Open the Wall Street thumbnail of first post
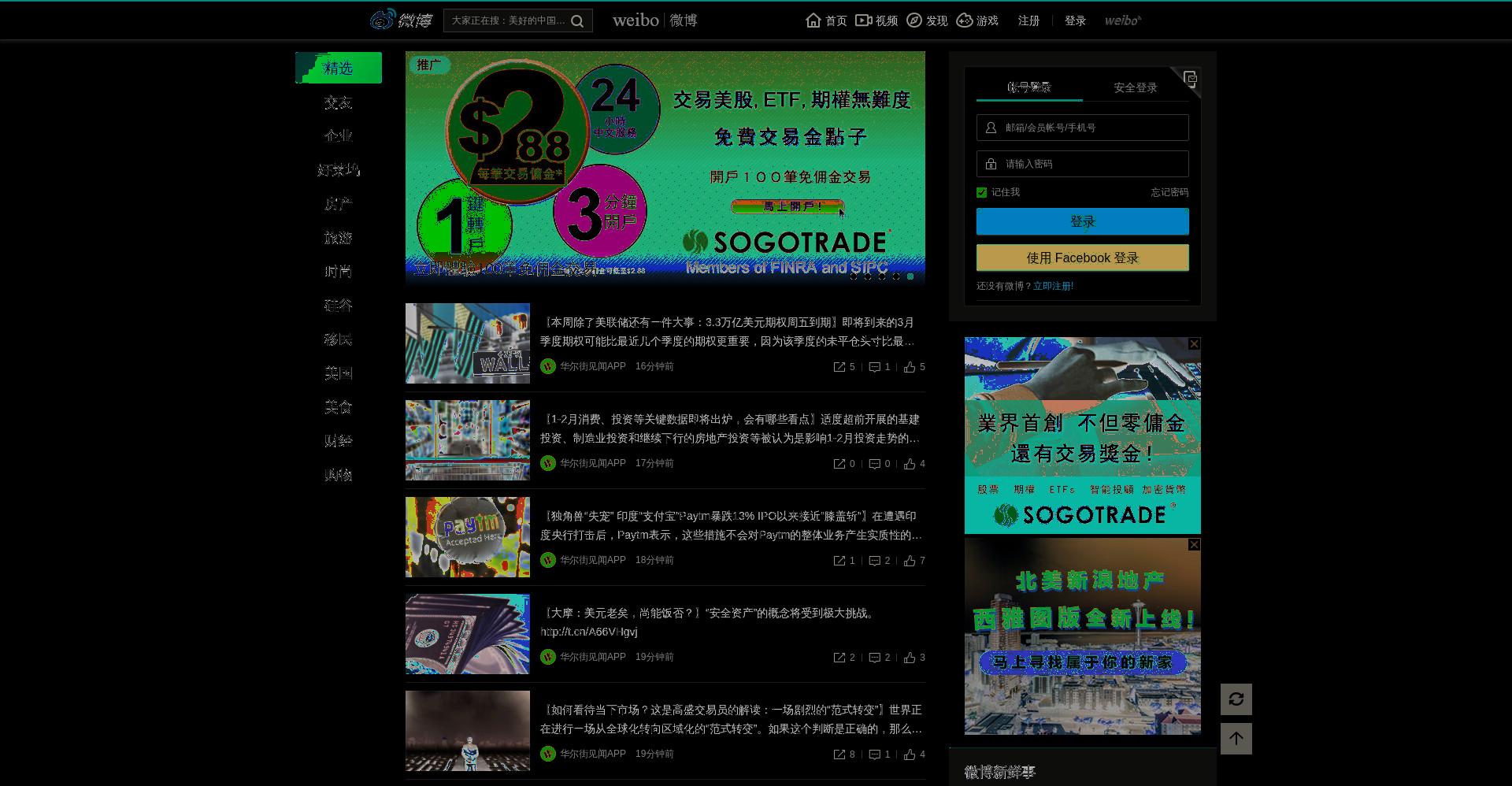This screenshot has height=786, width=1512. click(468, 343)
